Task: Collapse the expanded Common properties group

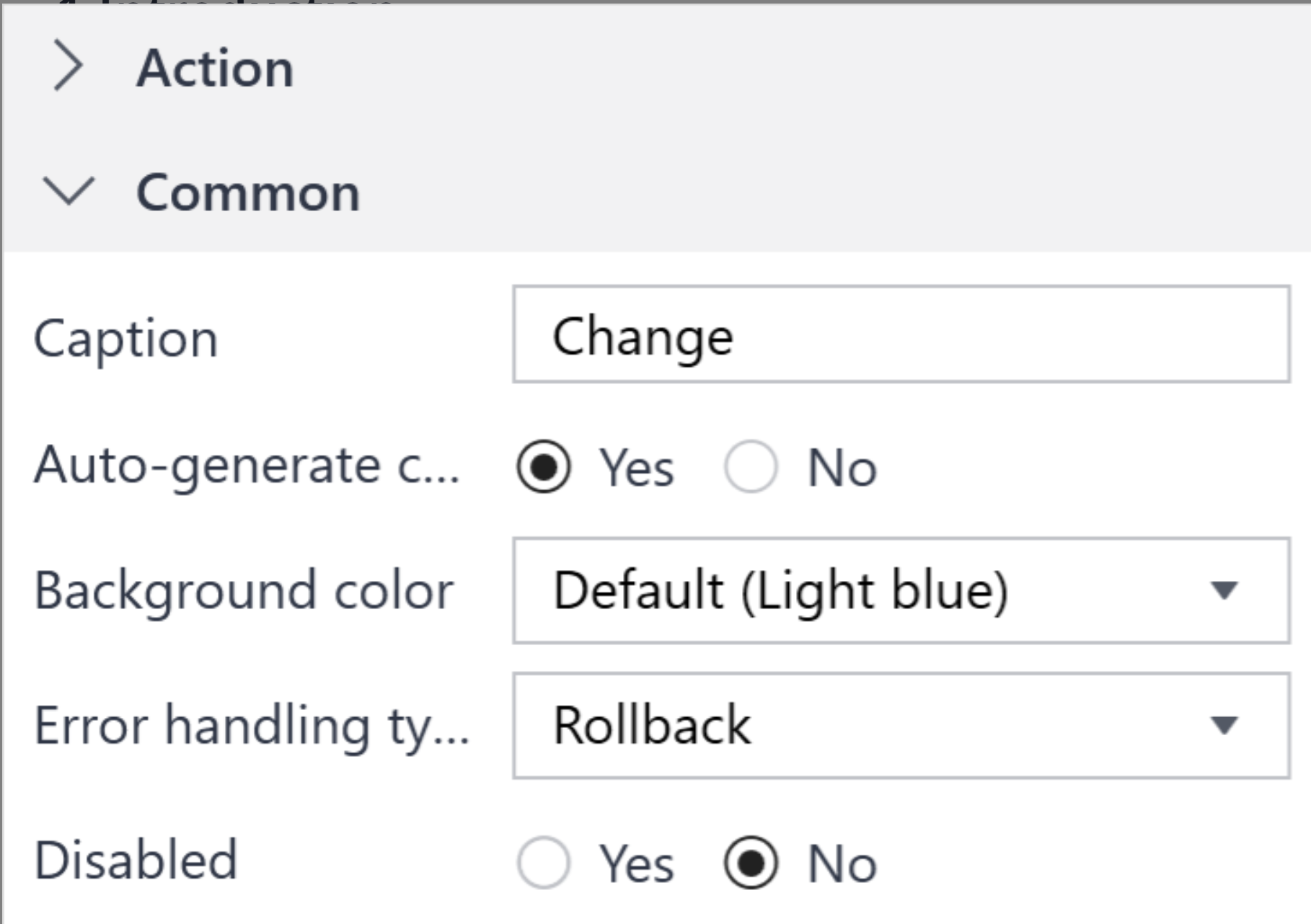Action: 70,191
